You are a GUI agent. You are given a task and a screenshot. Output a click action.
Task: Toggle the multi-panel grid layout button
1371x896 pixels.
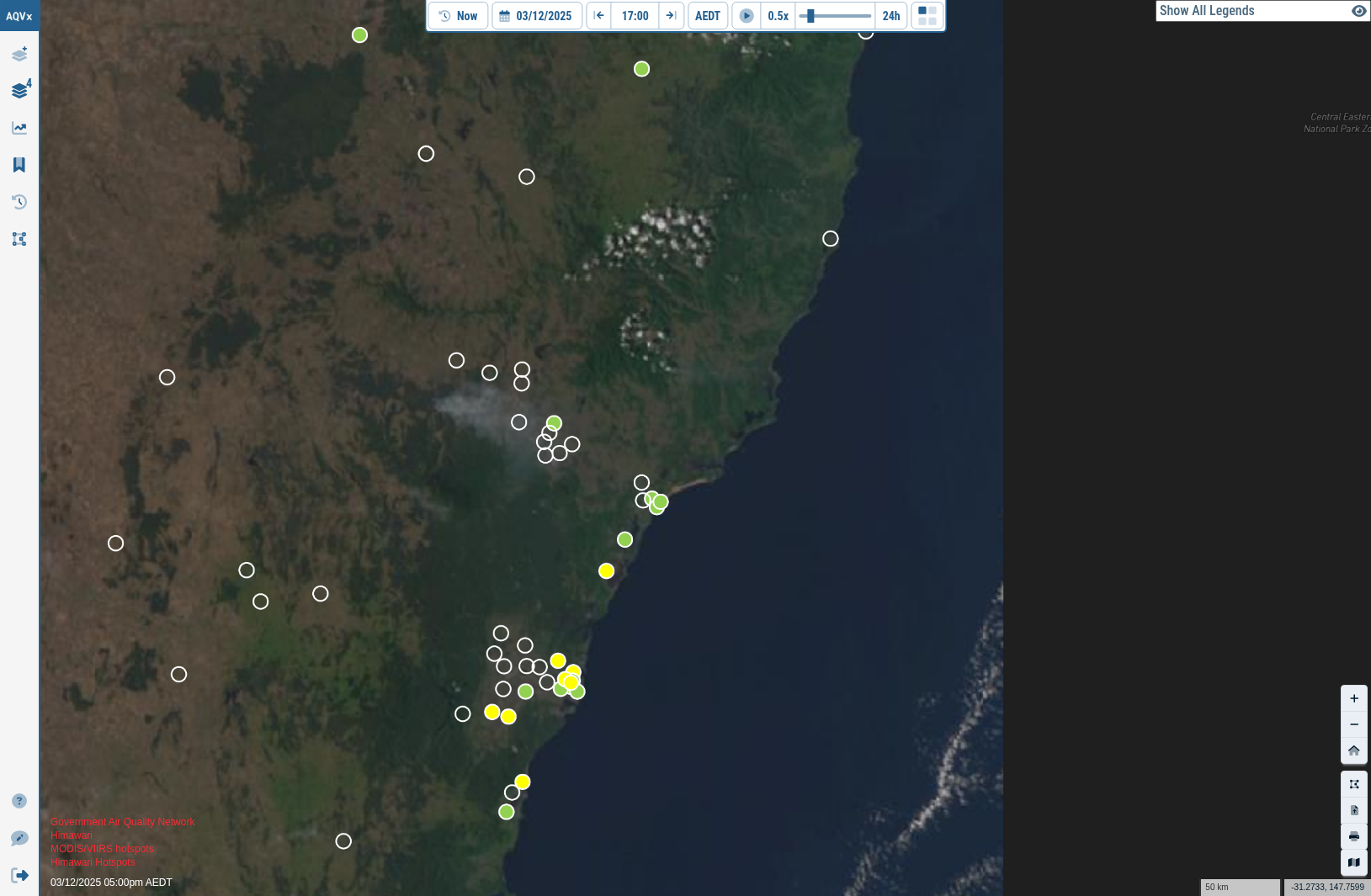pyautogui.click(x=927, y=16)
